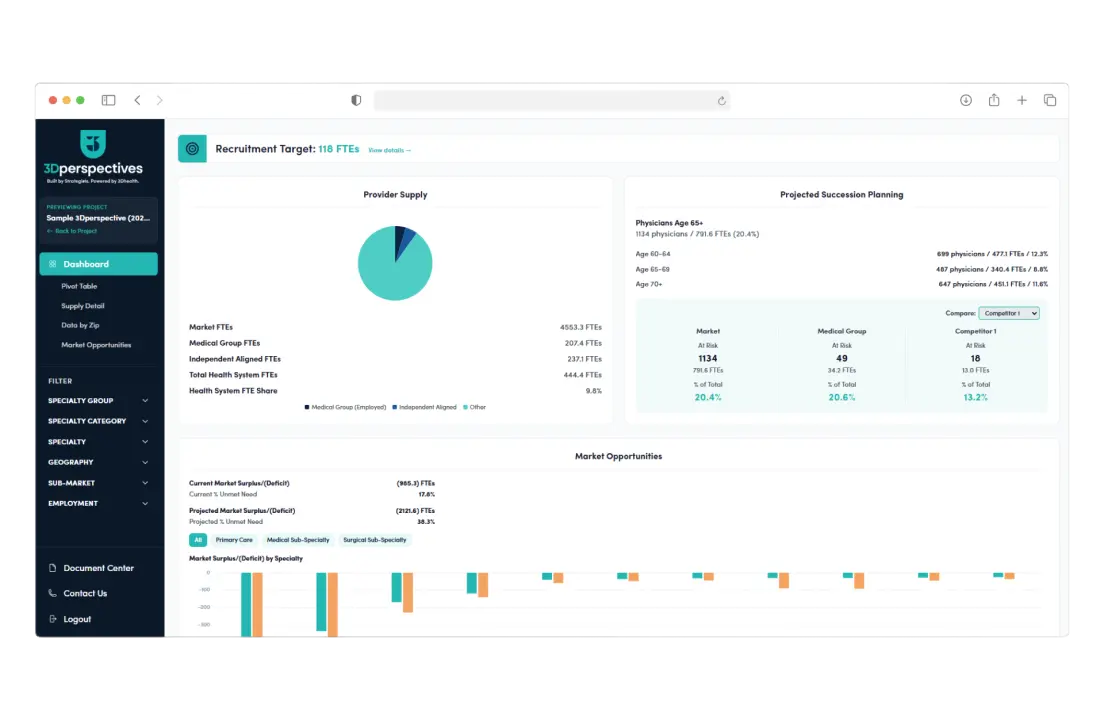
Task: Select the All specialty tab
Action: click(x=198, y=540)
